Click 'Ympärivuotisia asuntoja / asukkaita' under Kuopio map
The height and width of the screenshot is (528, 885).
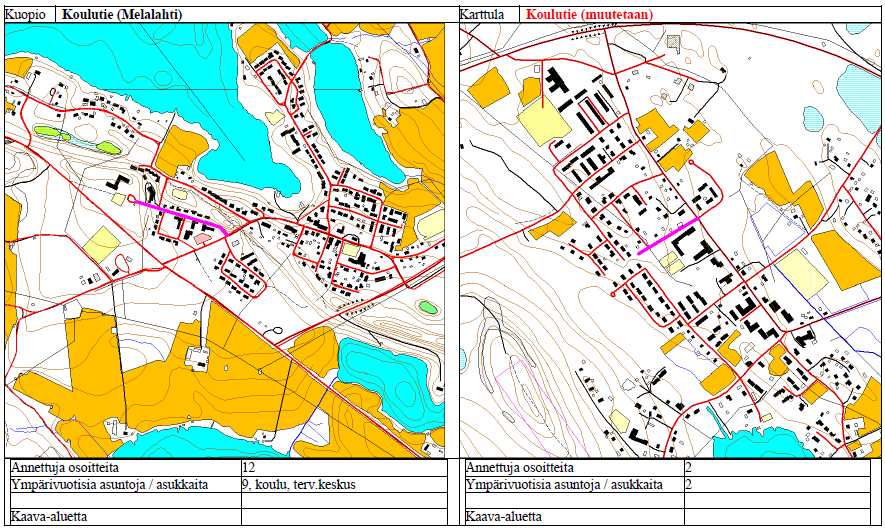[x=109, y=485]
